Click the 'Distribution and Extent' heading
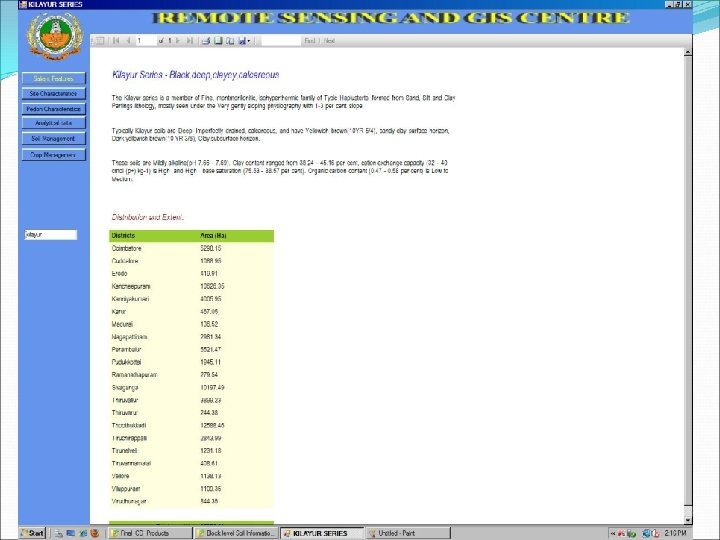This screenshot has height=540, width=720. (x=147, y=217)
